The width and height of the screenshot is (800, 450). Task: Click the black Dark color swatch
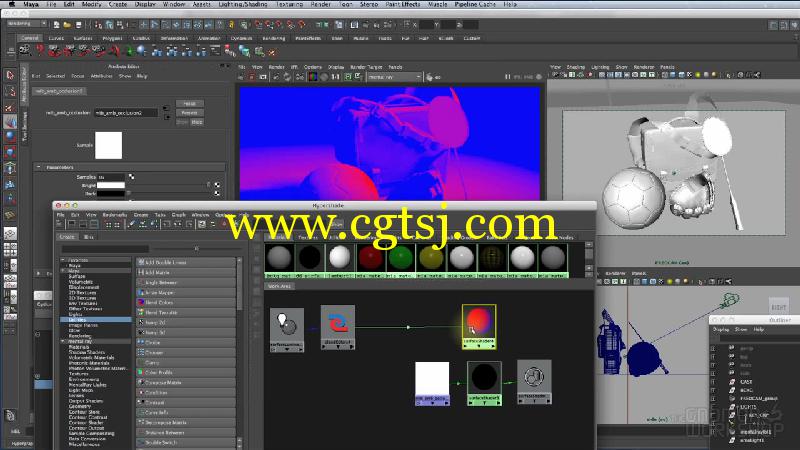point(111,193)
